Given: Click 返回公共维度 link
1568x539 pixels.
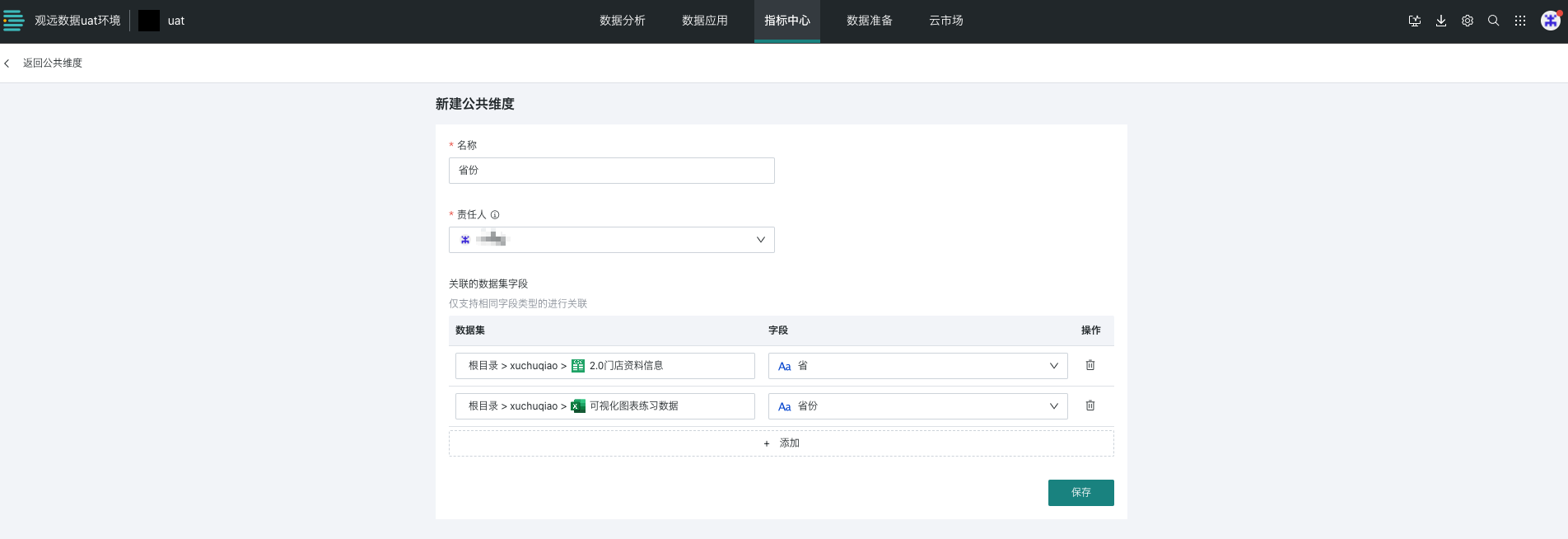Looking at the screenshot, I should 53,63.
